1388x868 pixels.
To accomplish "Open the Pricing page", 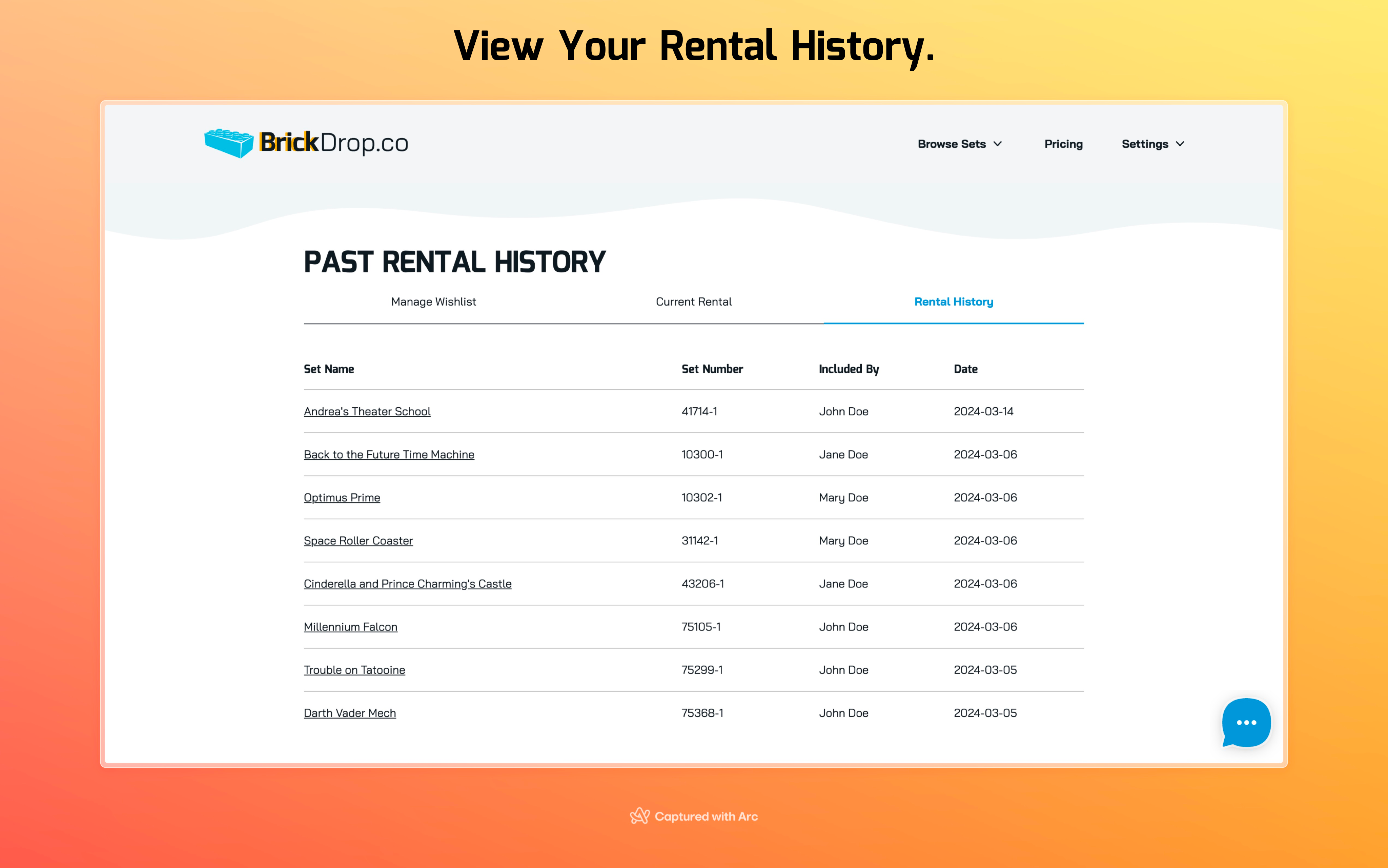I will click(1063, 144).
